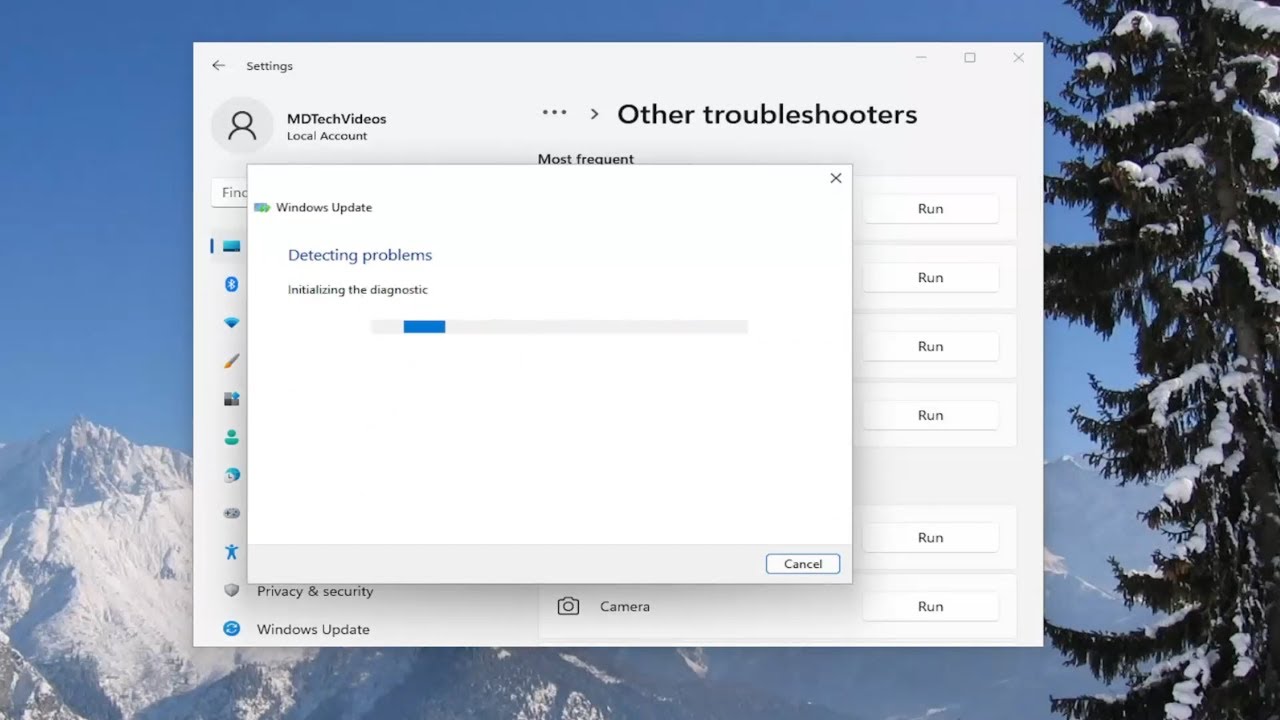This screenshot has height=720, width=1280.
Task: Open the Accounts person icon
Action: click(x=232, y=437)
